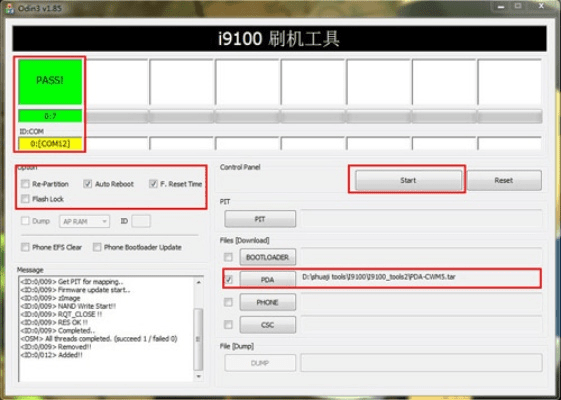
Task: Click the Reset button
Action: [504, 180]
